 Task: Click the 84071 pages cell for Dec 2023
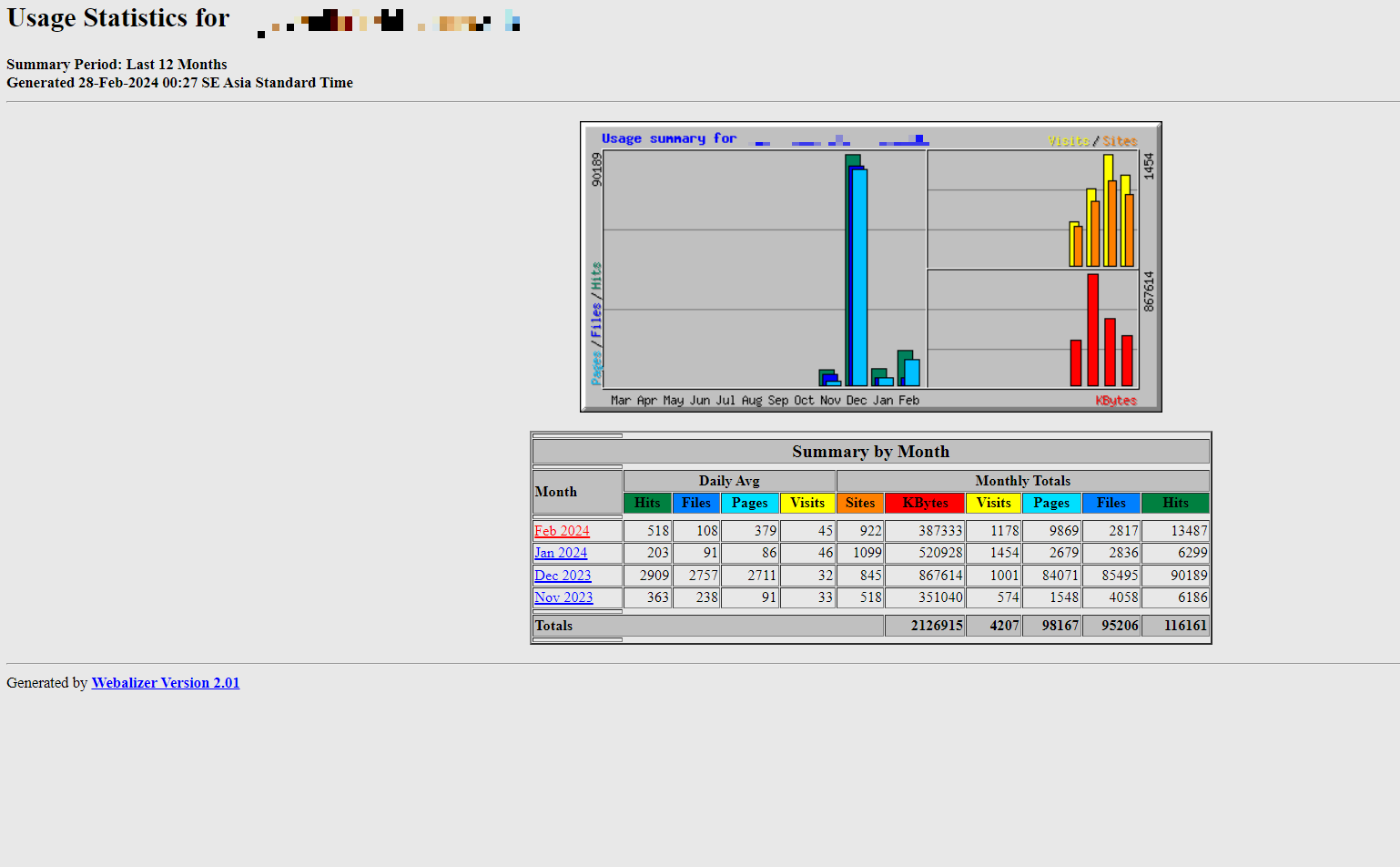[x=1051, y=576]
